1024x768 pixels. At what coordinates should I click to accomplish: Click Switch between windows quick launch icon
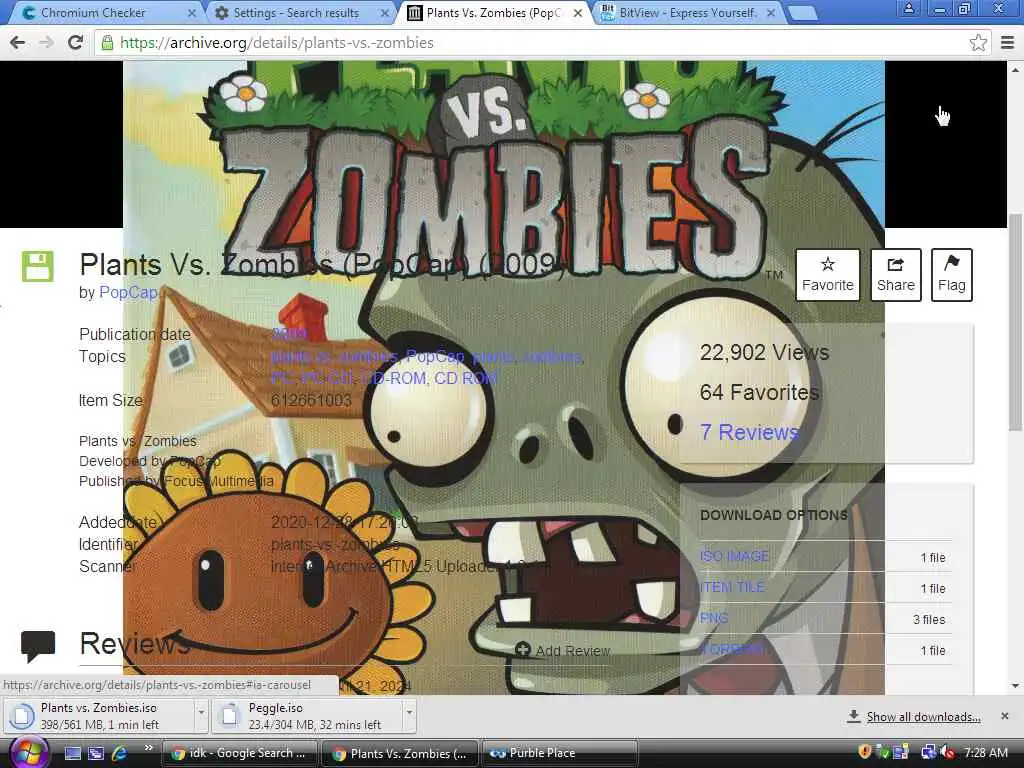point(96,753)
